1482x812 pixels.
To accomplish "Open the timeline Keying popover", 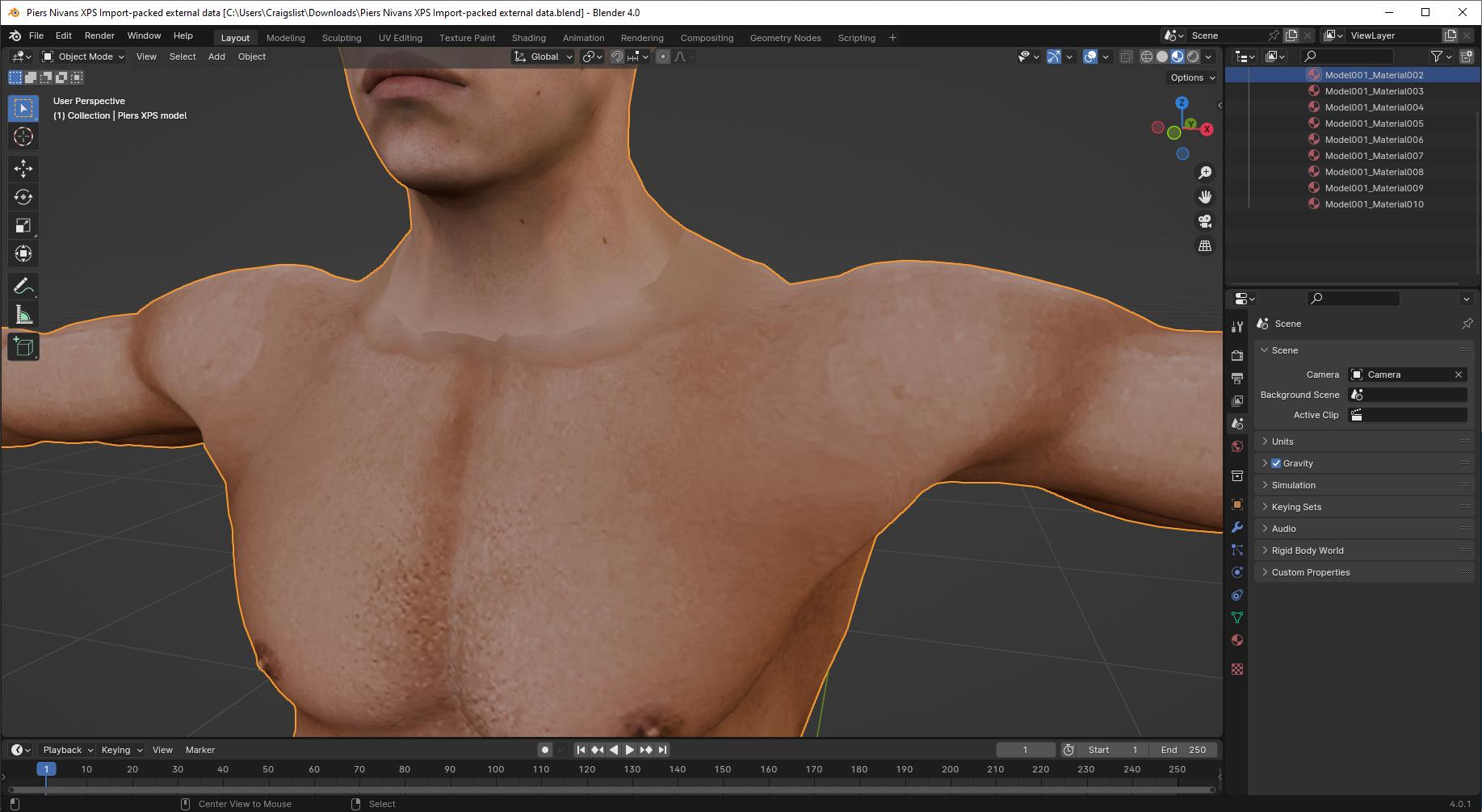I will [x=121, y=750].
